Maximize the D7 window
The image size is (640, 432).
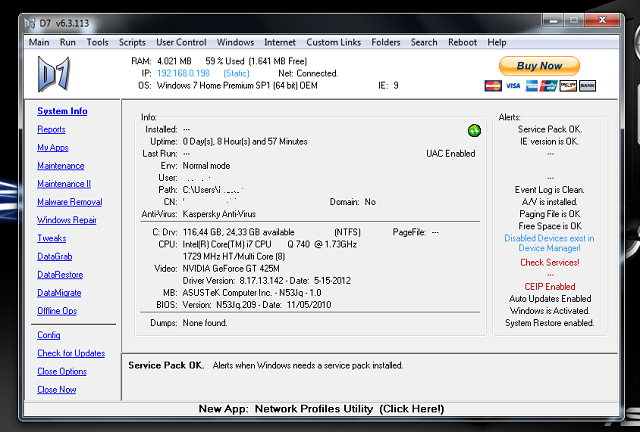574,20
